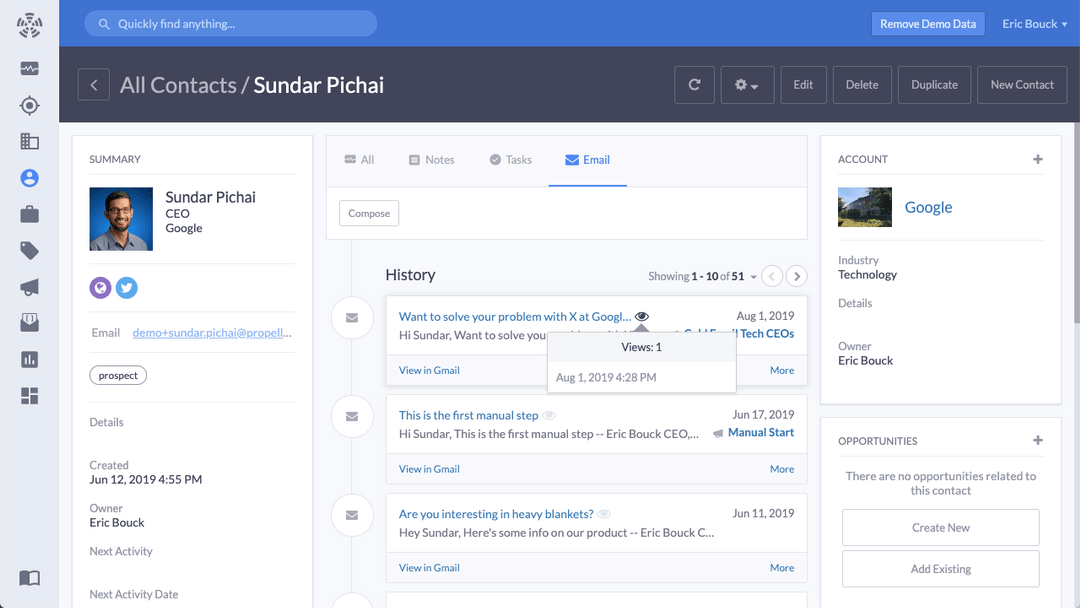The width and height of the screenshot is (1080, 608).
Task: Open Reports via the bar chart sidebar icon
Action: pyautogui.click(x=29, y=359)
